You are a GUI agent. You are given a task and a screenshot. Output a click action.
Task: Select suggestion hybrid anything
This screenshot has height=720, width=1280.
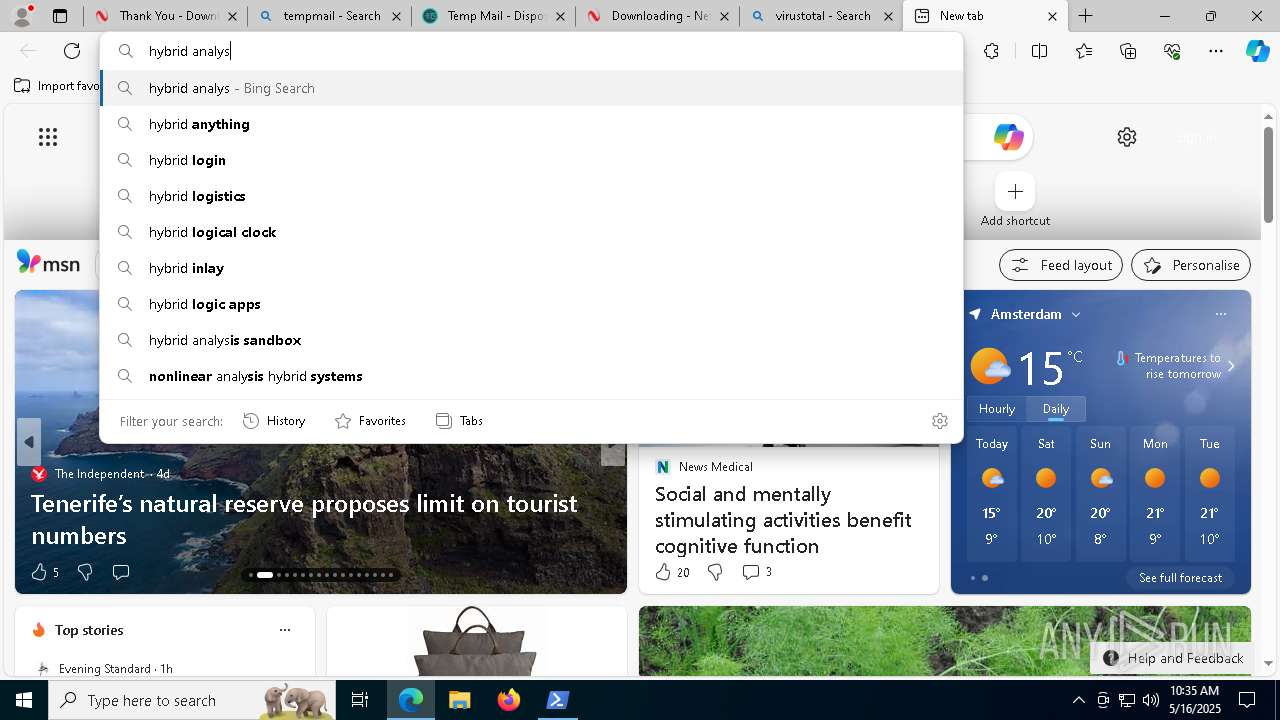click(532, 124)
